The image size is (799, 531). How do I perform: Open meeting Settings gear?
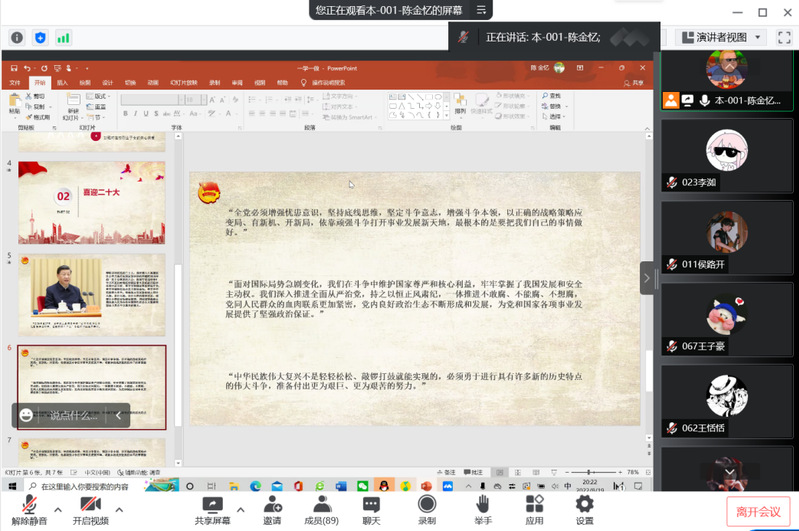(x=584, y=509)
